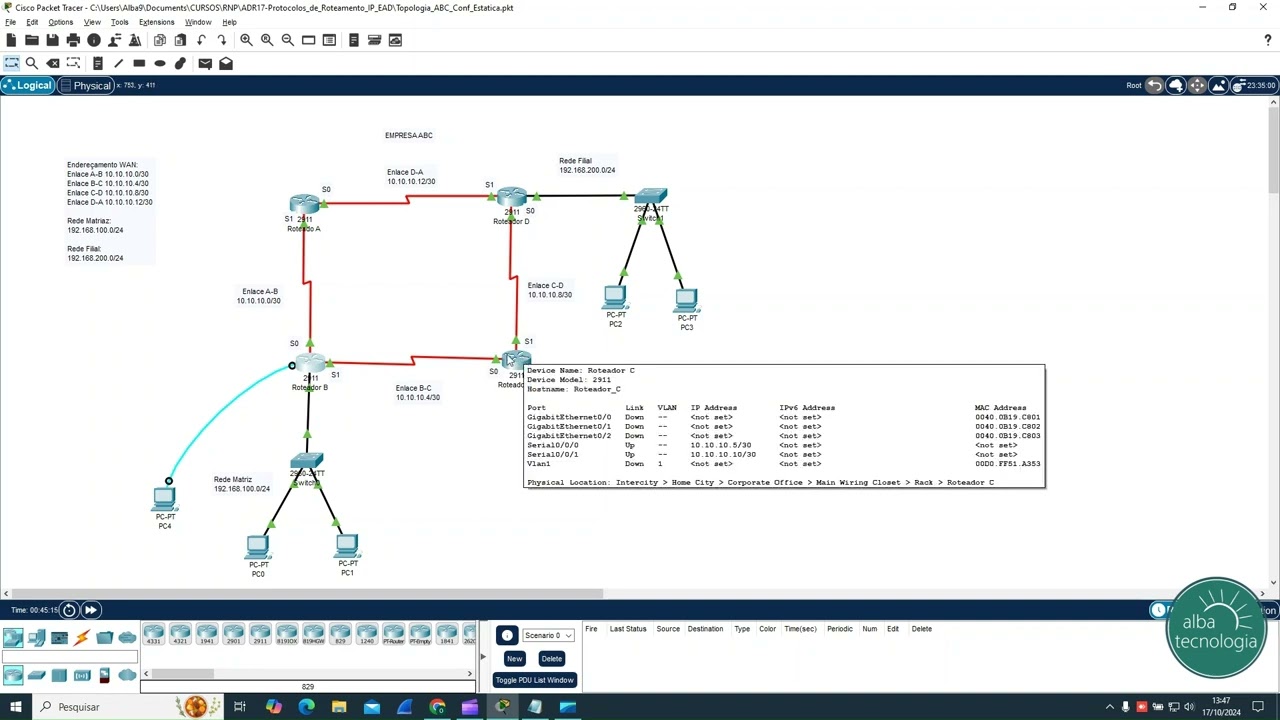The height and width of the screenshot is (720, 1280).
Task: Select the Draw Line tool
Action: coord(119,63)
